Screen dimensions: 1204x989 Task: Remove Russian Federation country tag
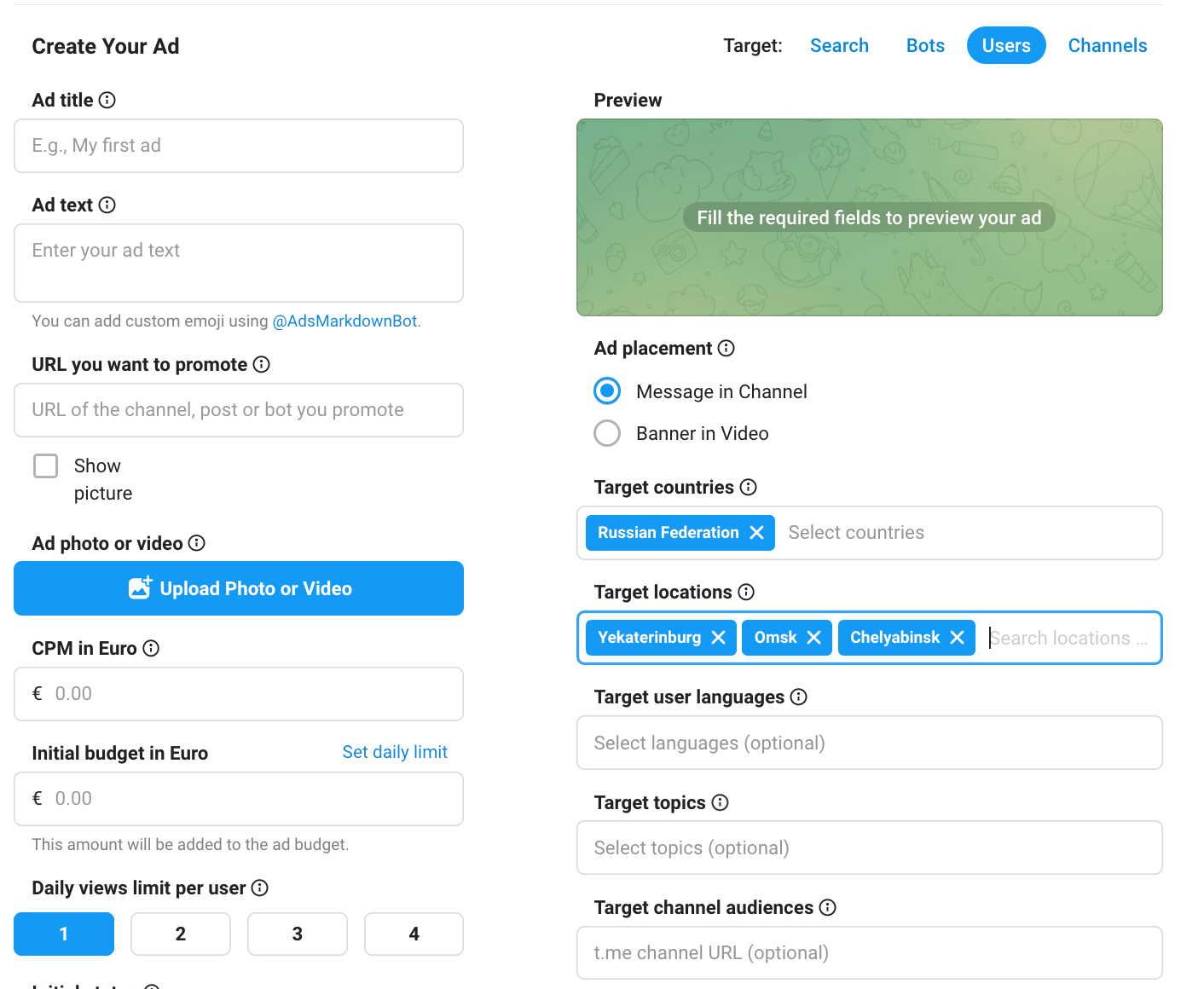[x=756, y=533]
